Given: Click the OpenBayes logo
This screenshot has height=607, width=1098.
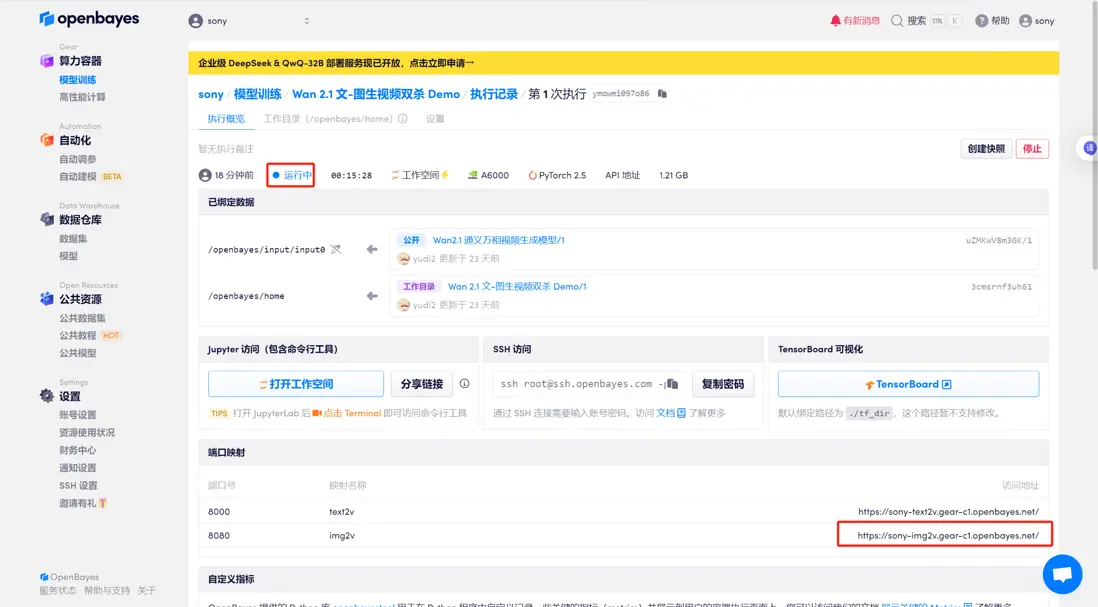Looking at the screenshot, I should coord(89,19).
